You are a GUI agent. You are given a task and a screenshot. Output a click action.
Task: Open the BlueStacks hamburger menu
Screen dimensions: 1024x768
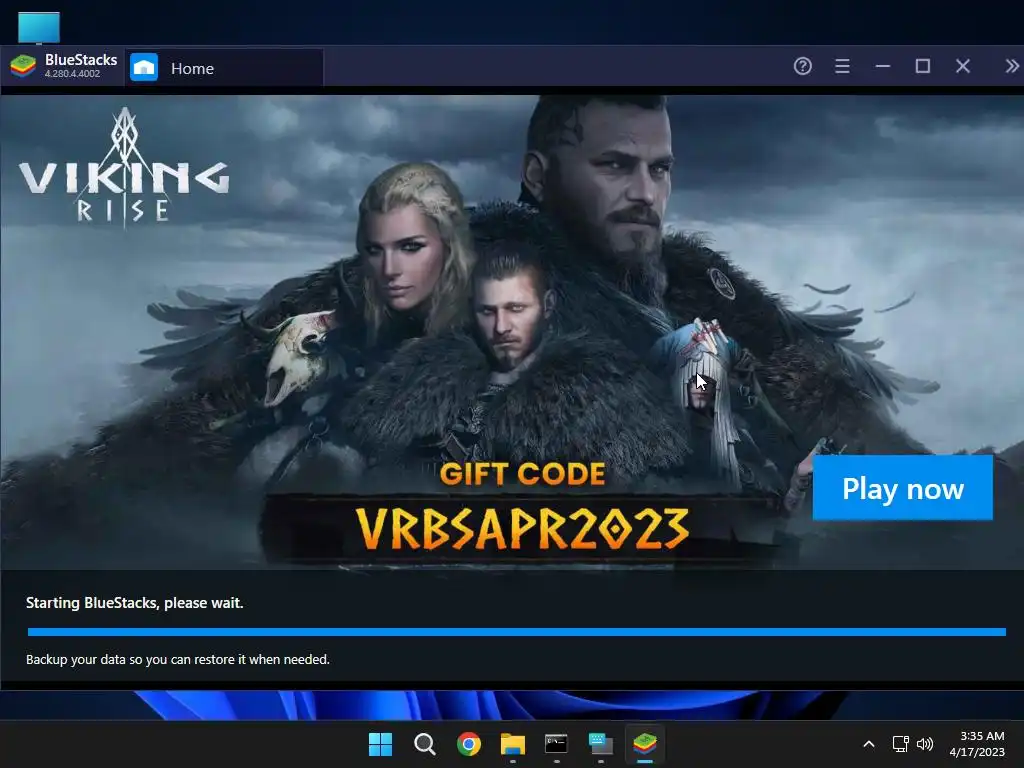pyautogui.click(x=842, y=66)
